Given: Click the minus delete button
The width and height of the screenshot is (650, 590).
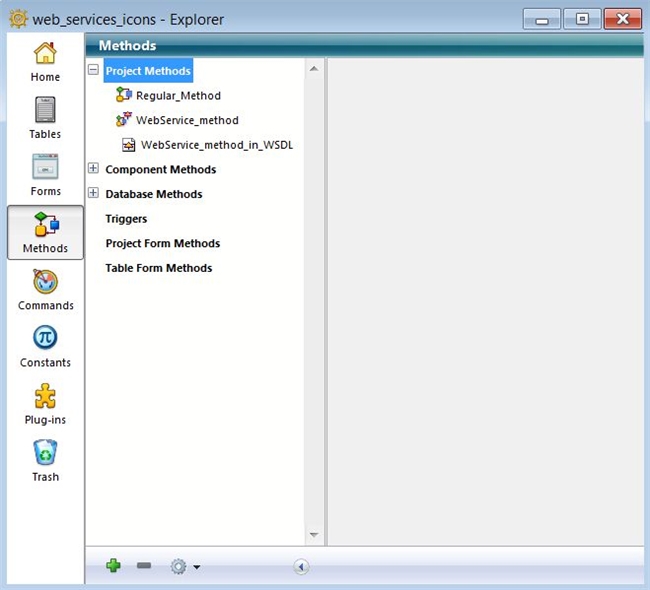Looking at the screenshot, I should pos(144,566).
